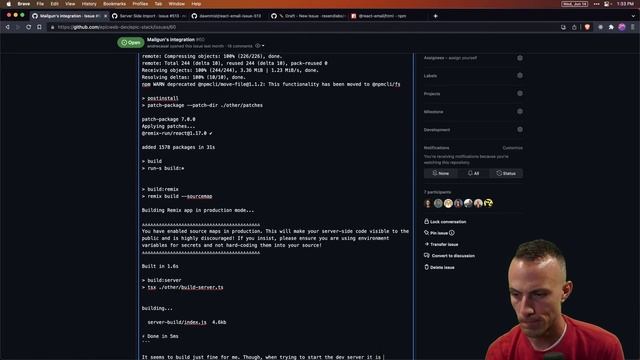Viewport: 640px width, 360px height.
Task: Open the purple profile avatar in the toolbar
Action: pos(622,27)
